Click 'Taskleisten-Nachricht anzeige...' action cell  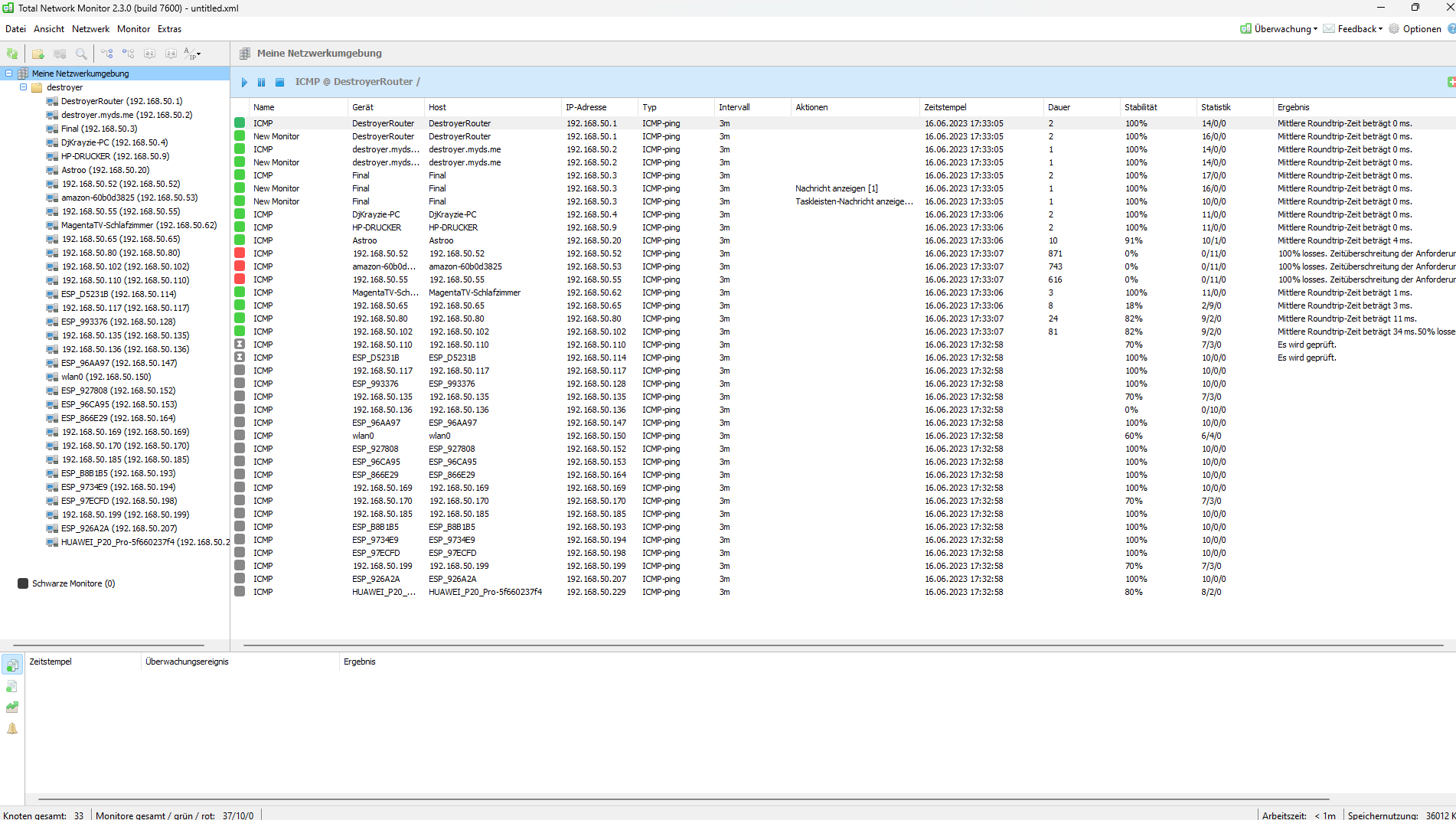click(854, 201)
